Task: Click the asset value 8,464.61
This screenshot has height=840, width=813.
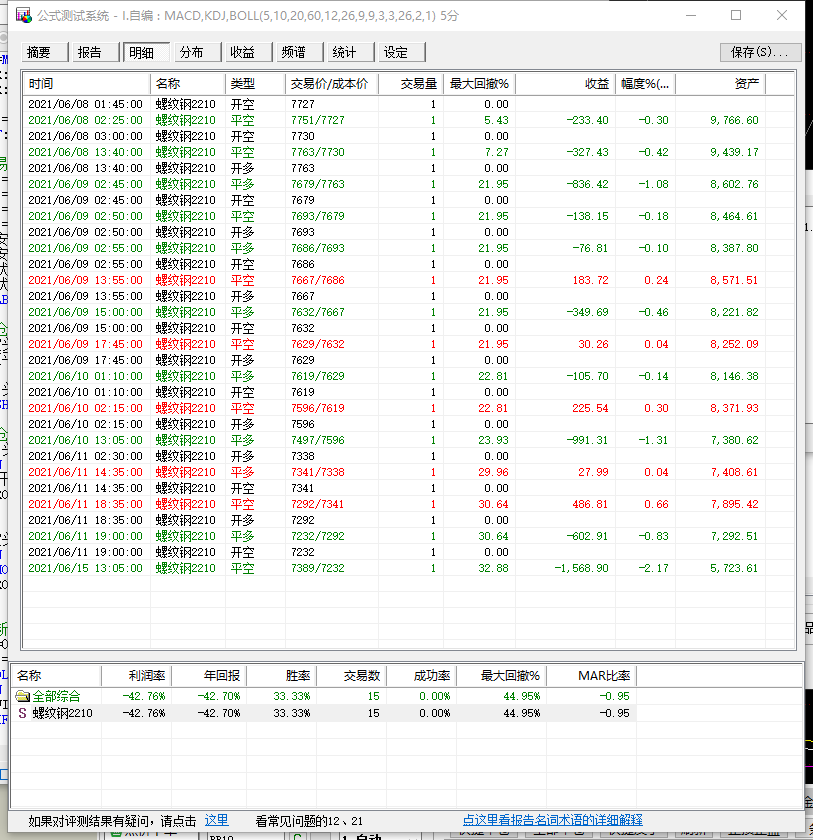Action: (734, 216)
